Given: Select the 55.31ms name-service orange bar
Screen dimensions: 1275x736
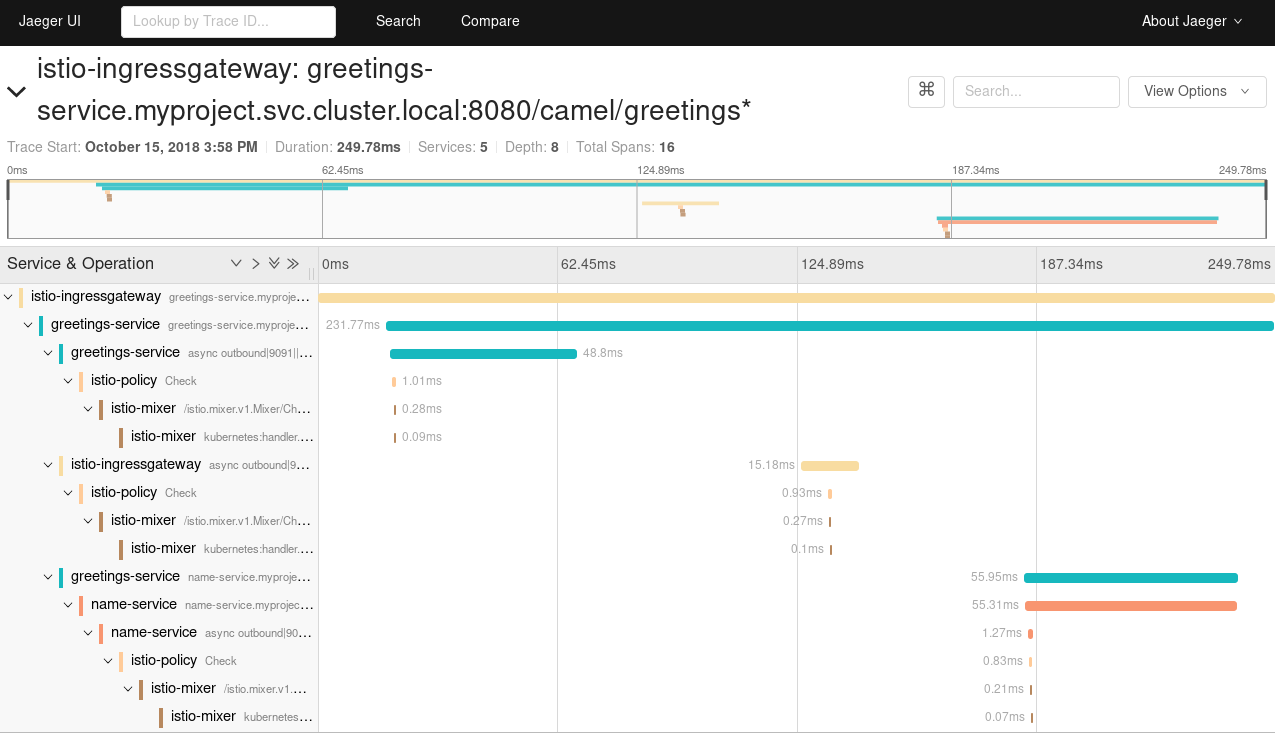Looking at the screenshot, I should (x=1131, y=605).
